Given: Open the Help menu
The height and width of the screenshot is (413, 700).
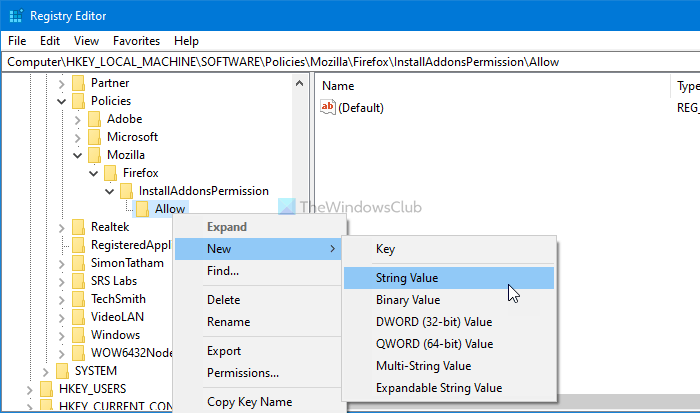Looking at the screenshot, I should (186, 41).
